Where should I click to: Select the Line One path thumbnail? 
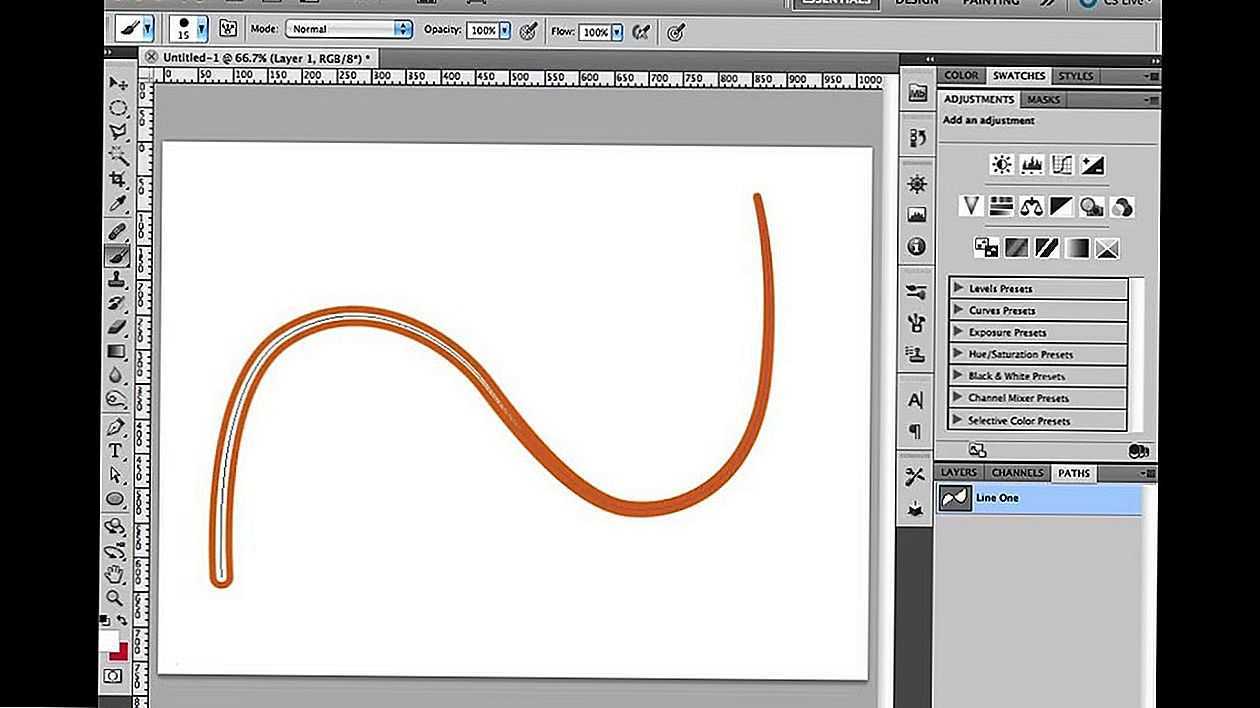click(955, 498)
